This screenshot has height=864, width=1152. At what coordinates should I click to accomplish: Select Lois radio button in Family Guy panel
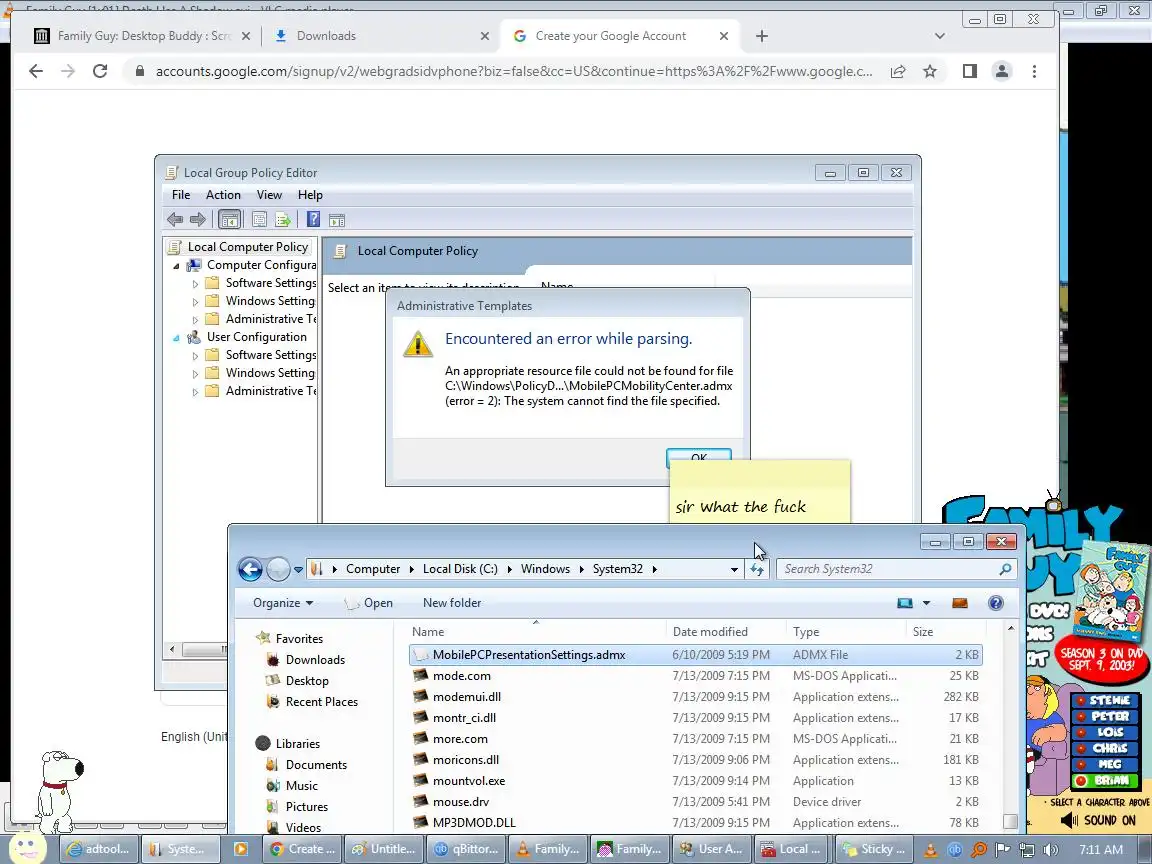coord(1081,732)
